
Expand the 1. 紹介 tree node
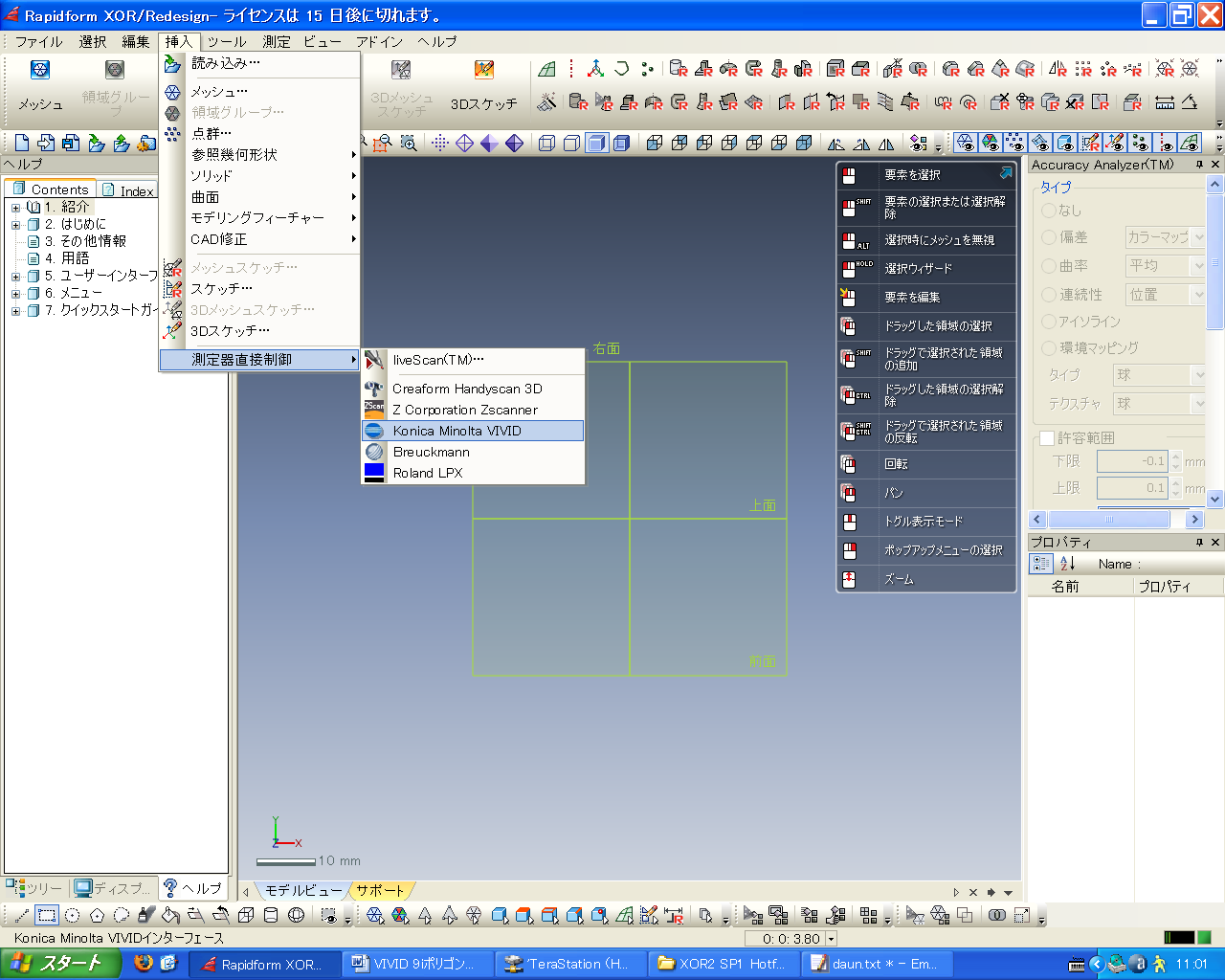(x=15, y=207)
